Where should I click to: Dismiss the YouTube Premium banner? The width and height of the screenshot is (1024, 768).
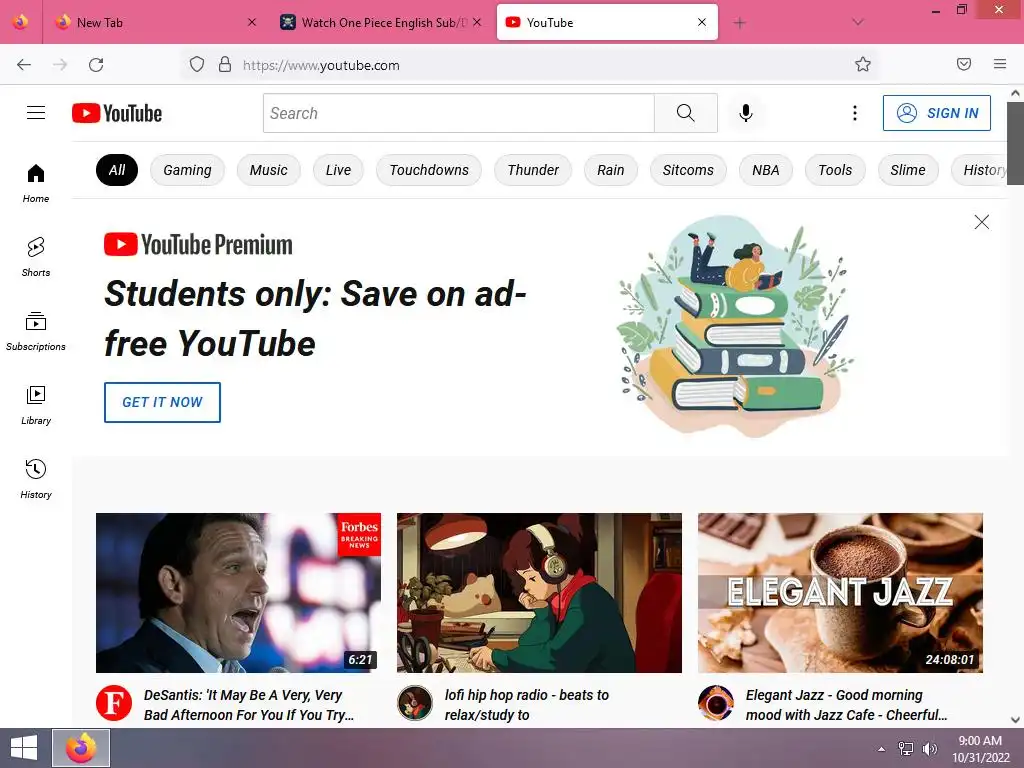[x=982, y=222]
